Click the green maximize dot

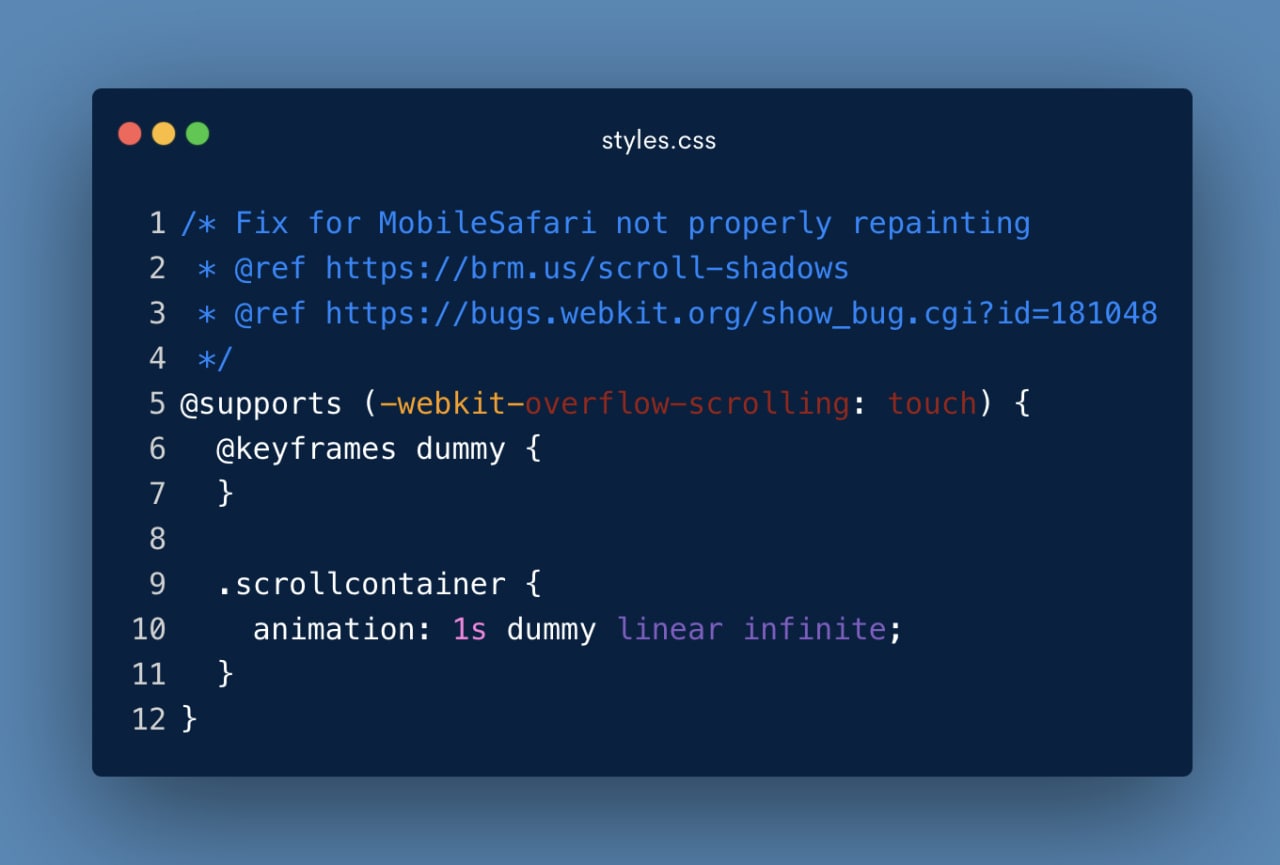(x=198, y=133)
